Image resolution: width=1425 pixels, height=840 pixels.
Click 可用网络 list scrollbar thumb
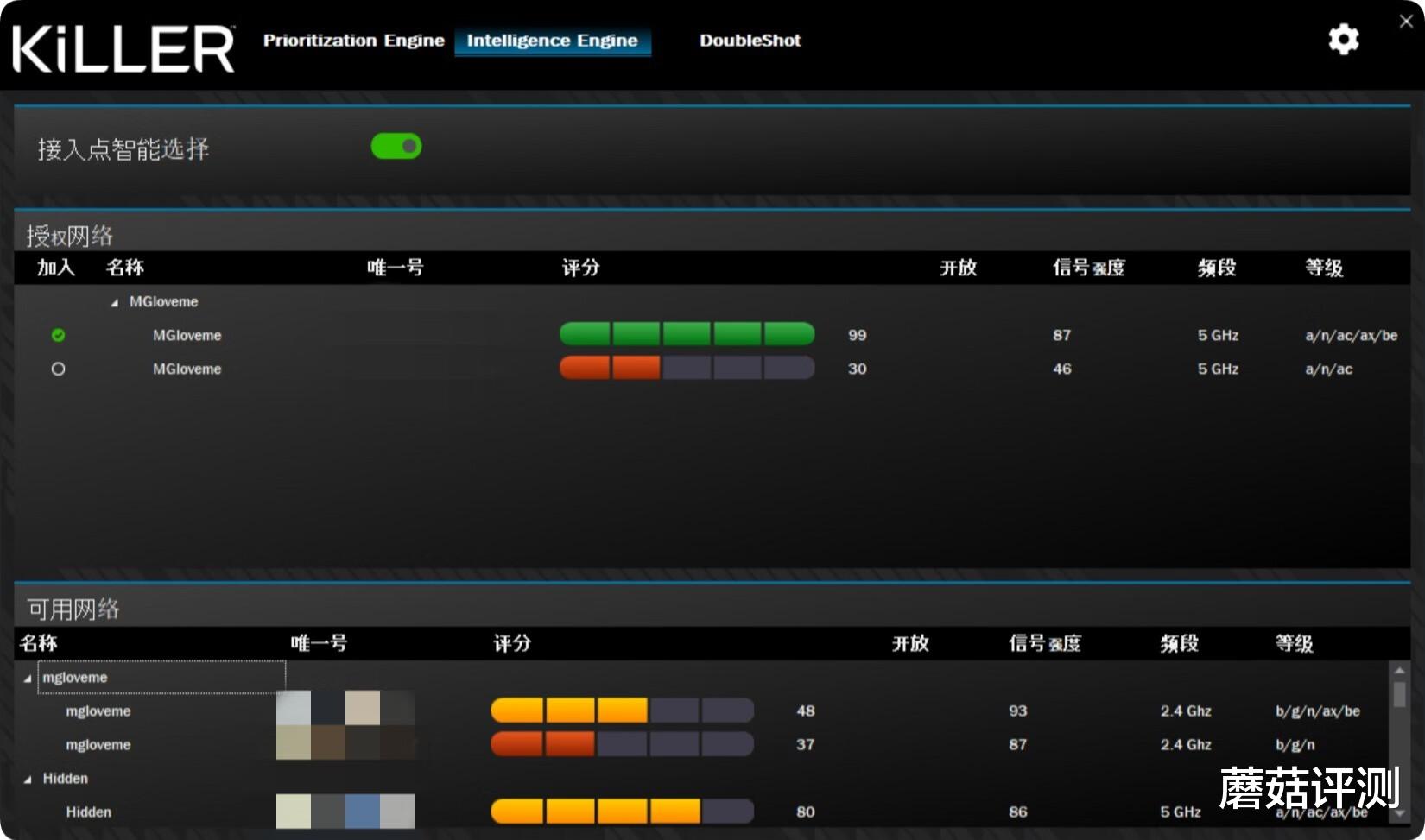(1399, 694)
